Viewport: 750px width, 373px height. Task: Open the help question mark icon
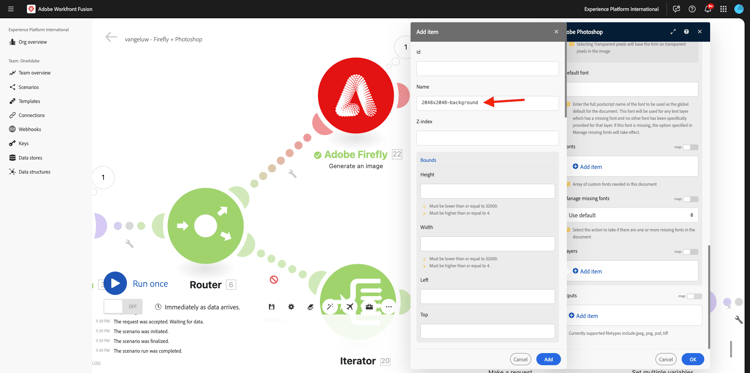[x=692, y=9]
